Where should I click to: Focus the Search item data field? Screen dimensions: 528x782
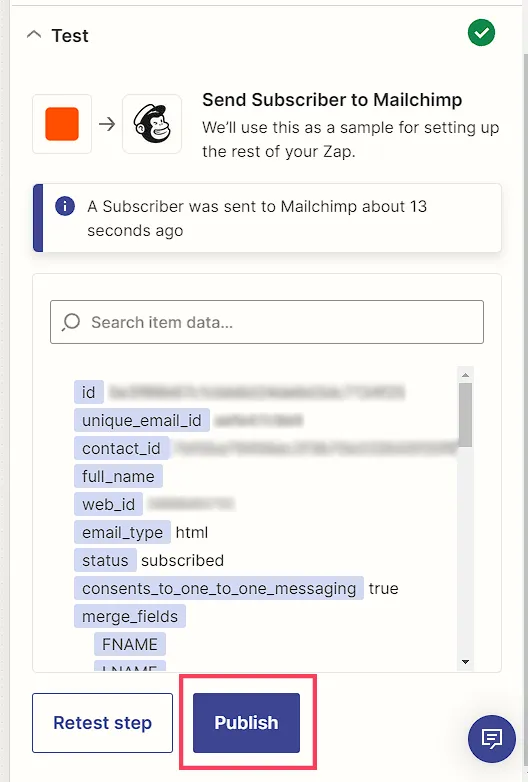click(267, 322)
